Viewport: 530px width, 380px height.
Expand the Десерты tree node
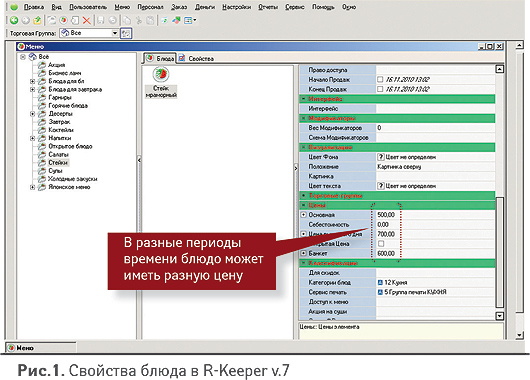click(x=32, y=114)
